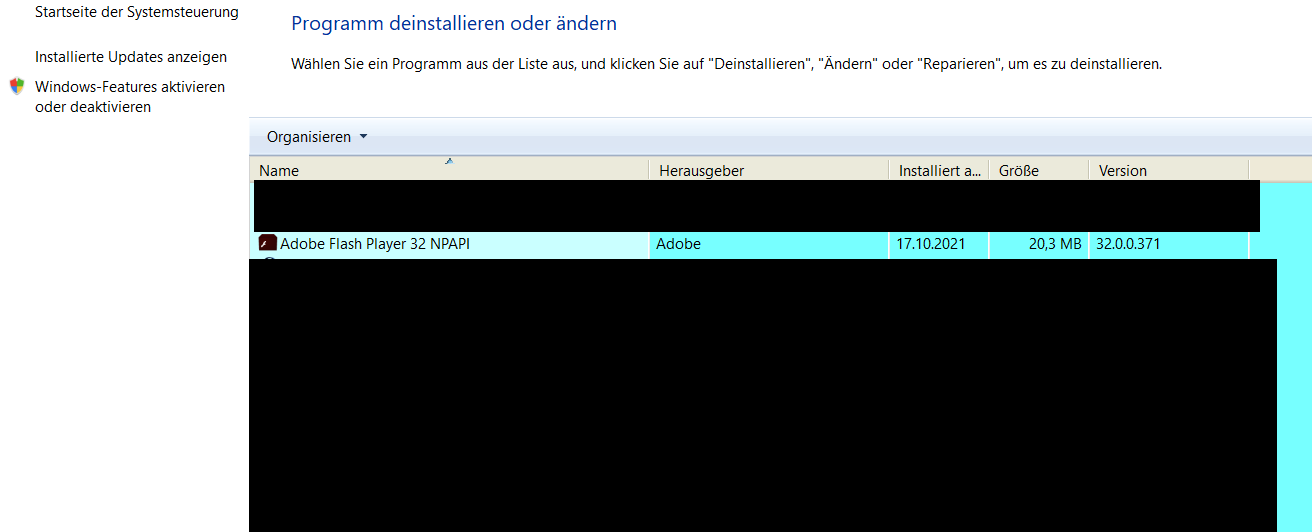The image size is (1312, 532).
Task: Click the shield icon beside Windows-Features
Action: tap(17, 87)
